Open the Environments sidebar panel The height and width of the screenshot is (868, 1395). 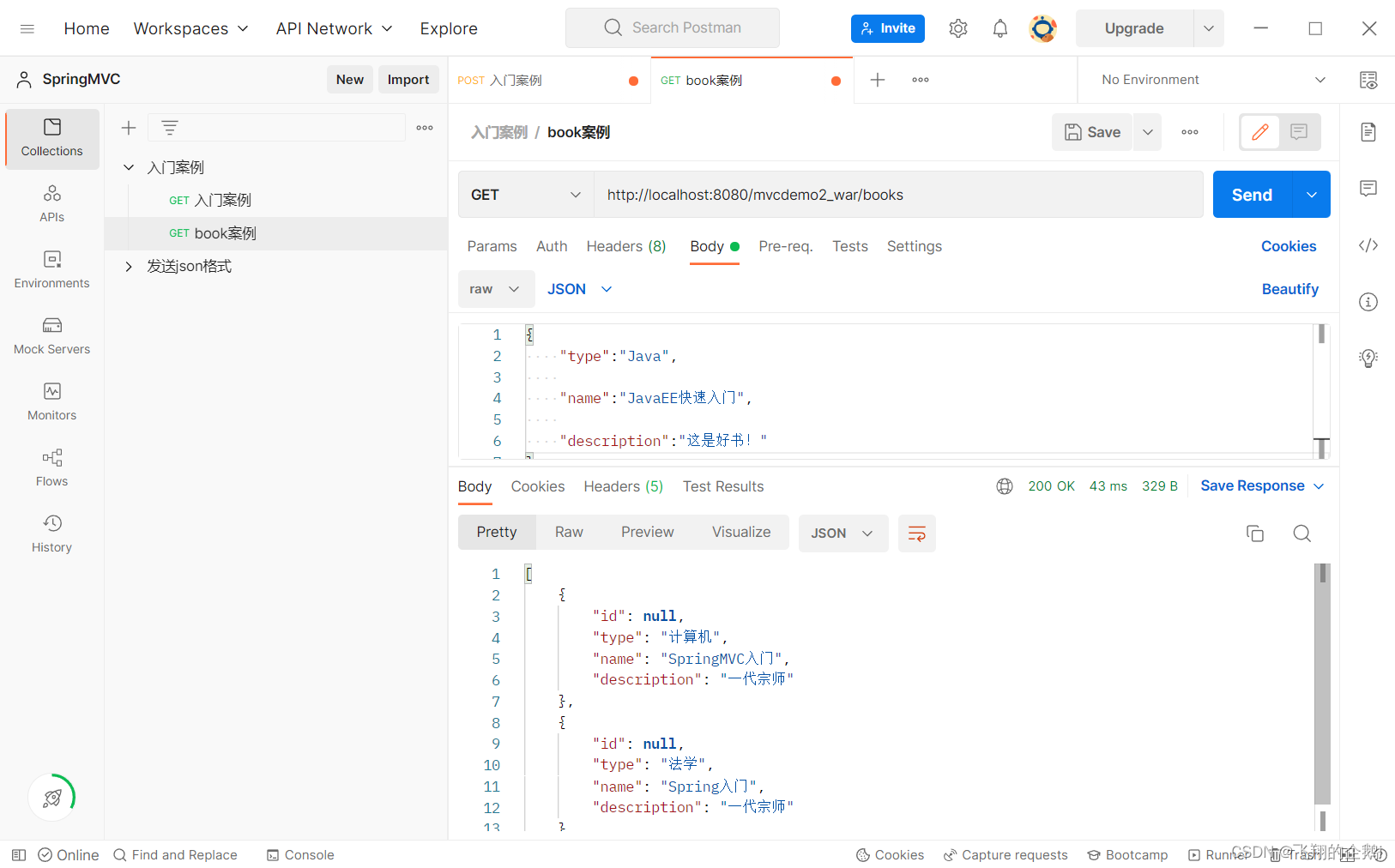click(x=52, y=270)
